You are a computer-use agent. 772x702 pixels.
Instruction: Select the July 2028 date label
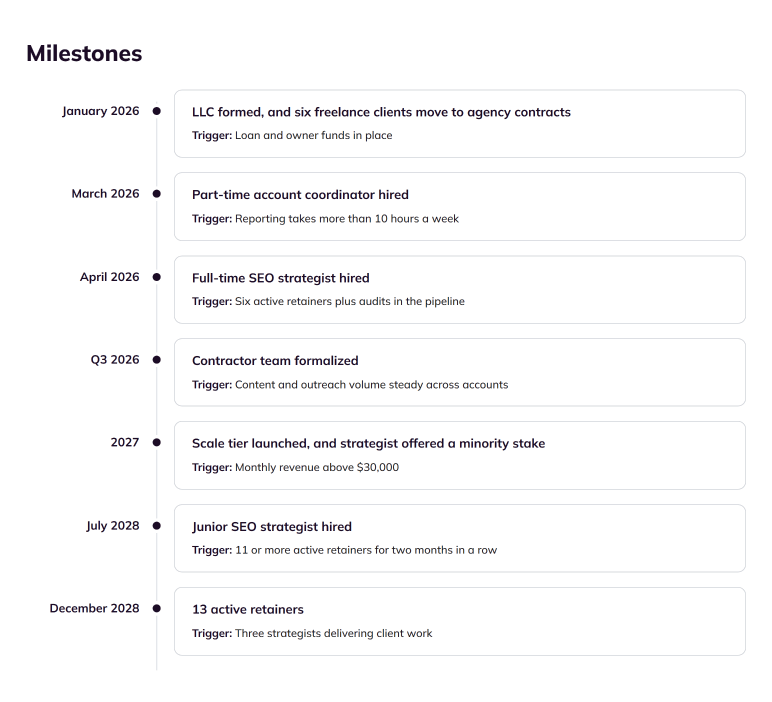pyautogui.click(x=113, y=526)
